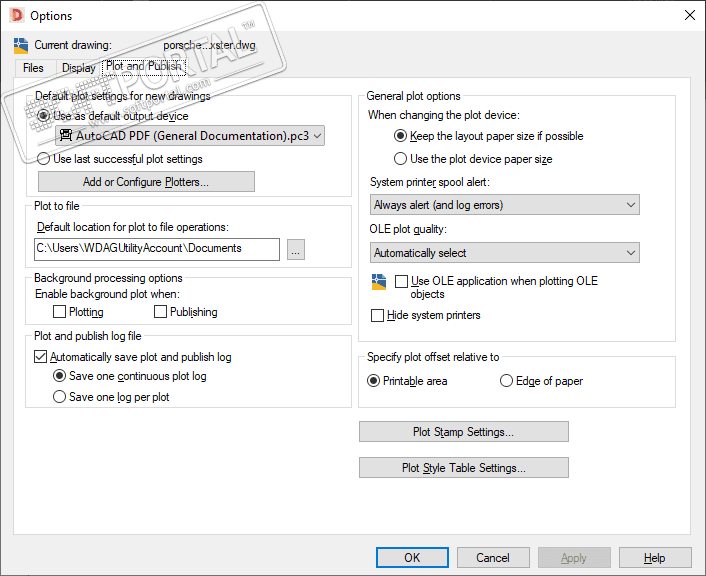Switch to the Display tab
Viewport: 706px width, 576px height.
(78, 68)
